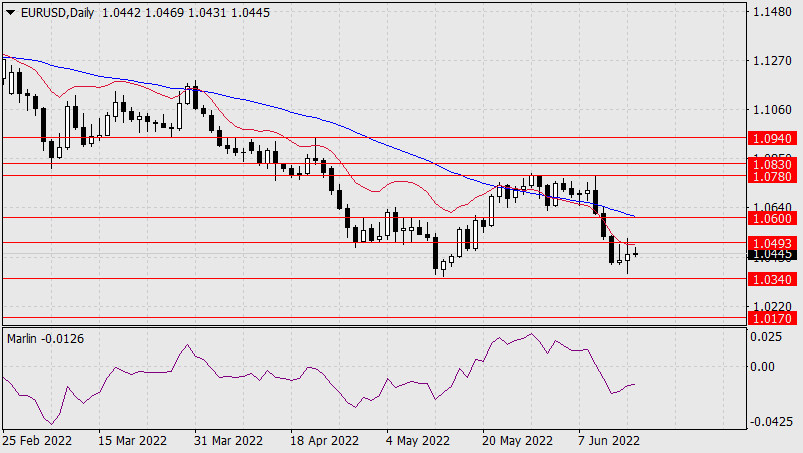803x453 pixels.
Task: Click the 15 Mar 2022 date label
Action: pyautogui.click(x=132, y=441)
